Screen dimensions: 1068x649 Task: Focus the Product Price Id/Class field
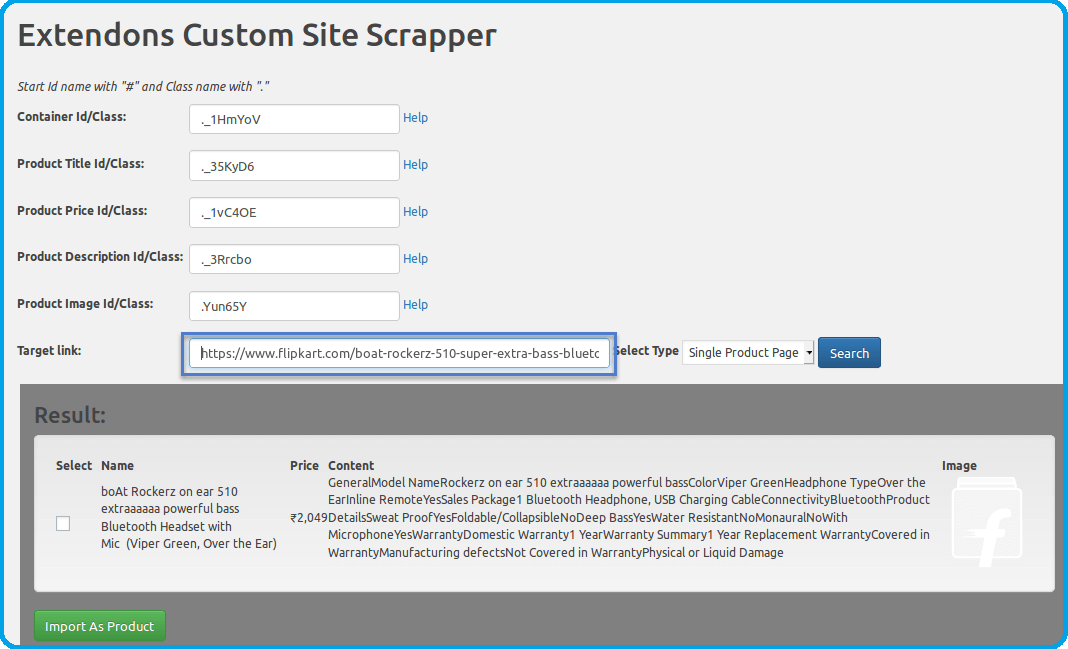pos(294,213)
